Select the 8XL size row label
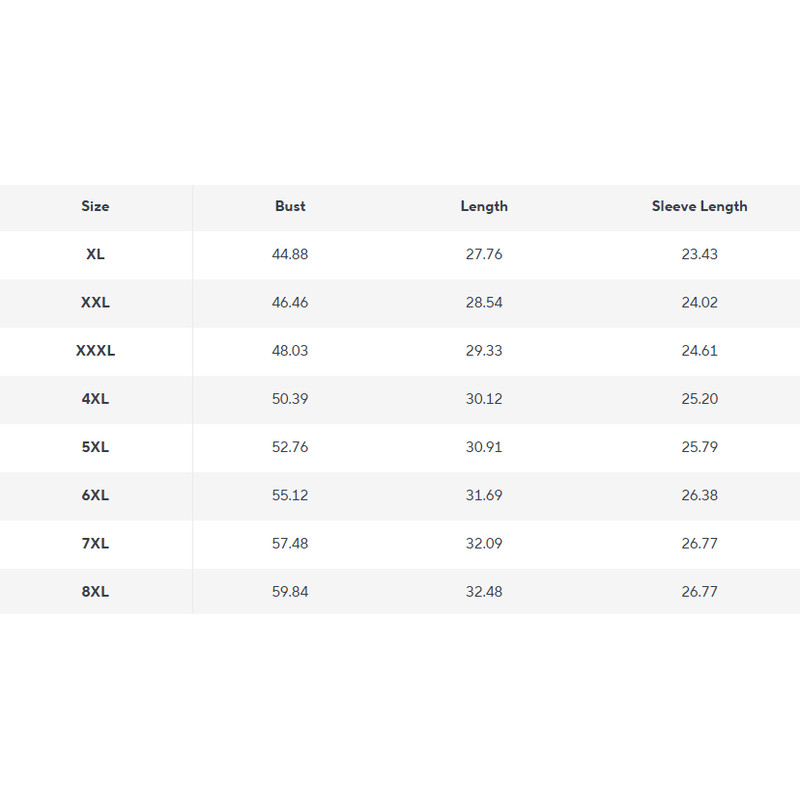Screen dimensions: 800x800 tap(95, 591)
